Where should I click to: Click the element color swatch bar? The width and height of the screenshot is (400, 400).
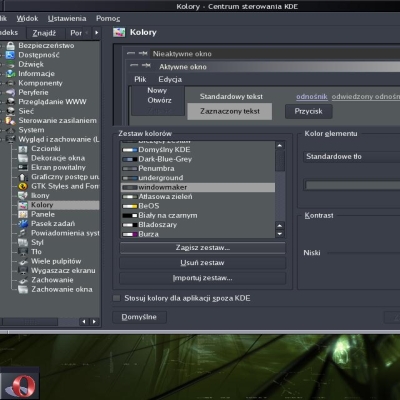click(352, 185)
